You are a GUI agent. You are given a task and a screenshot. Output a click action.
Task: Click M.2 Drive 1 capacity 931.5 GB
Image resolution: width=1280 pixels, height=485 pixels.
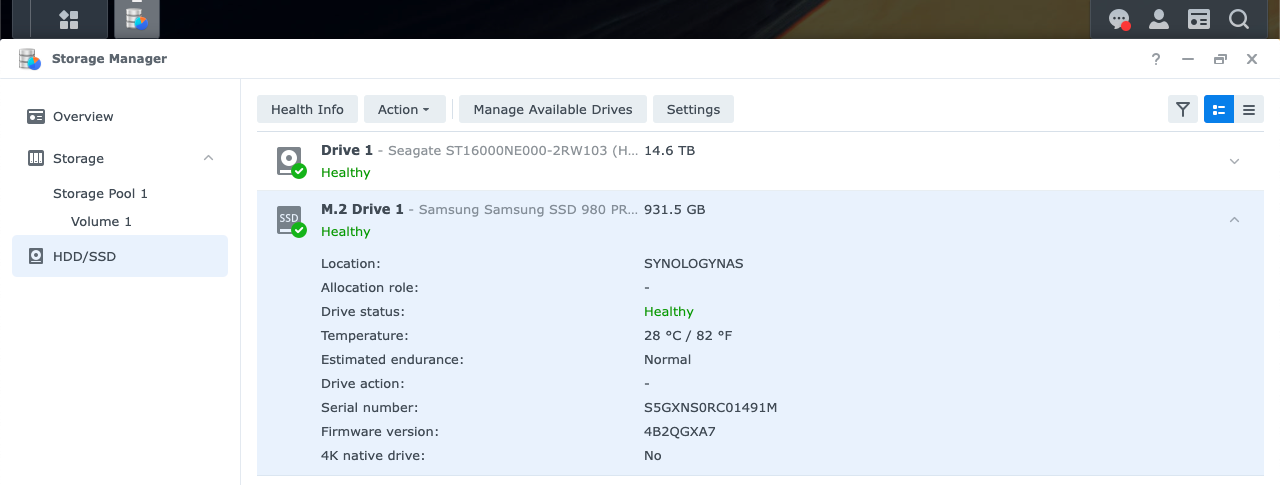click(x=675, y=209)
